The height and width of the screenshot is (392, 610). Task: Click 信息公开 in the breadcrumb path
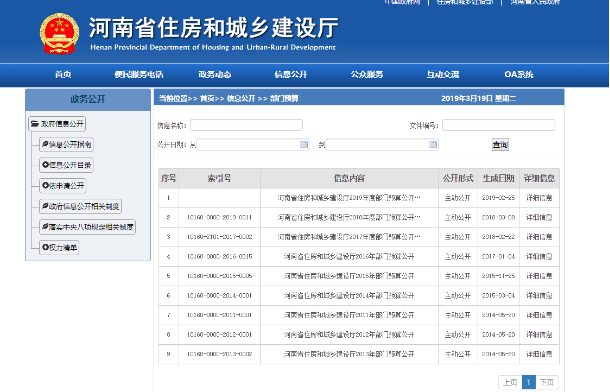(241, 99)
